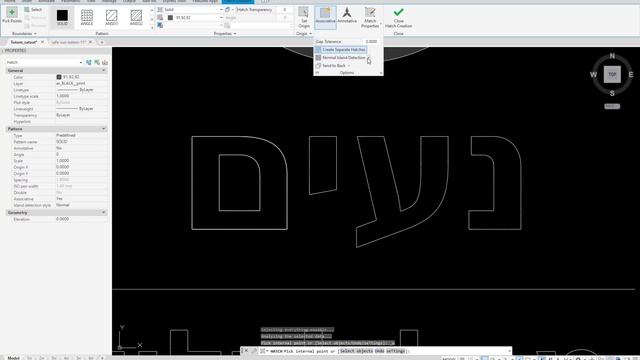This screenshot has height=360, width=640.
Task: Click the Hatch Transparency value field
Action: [284, 9]
